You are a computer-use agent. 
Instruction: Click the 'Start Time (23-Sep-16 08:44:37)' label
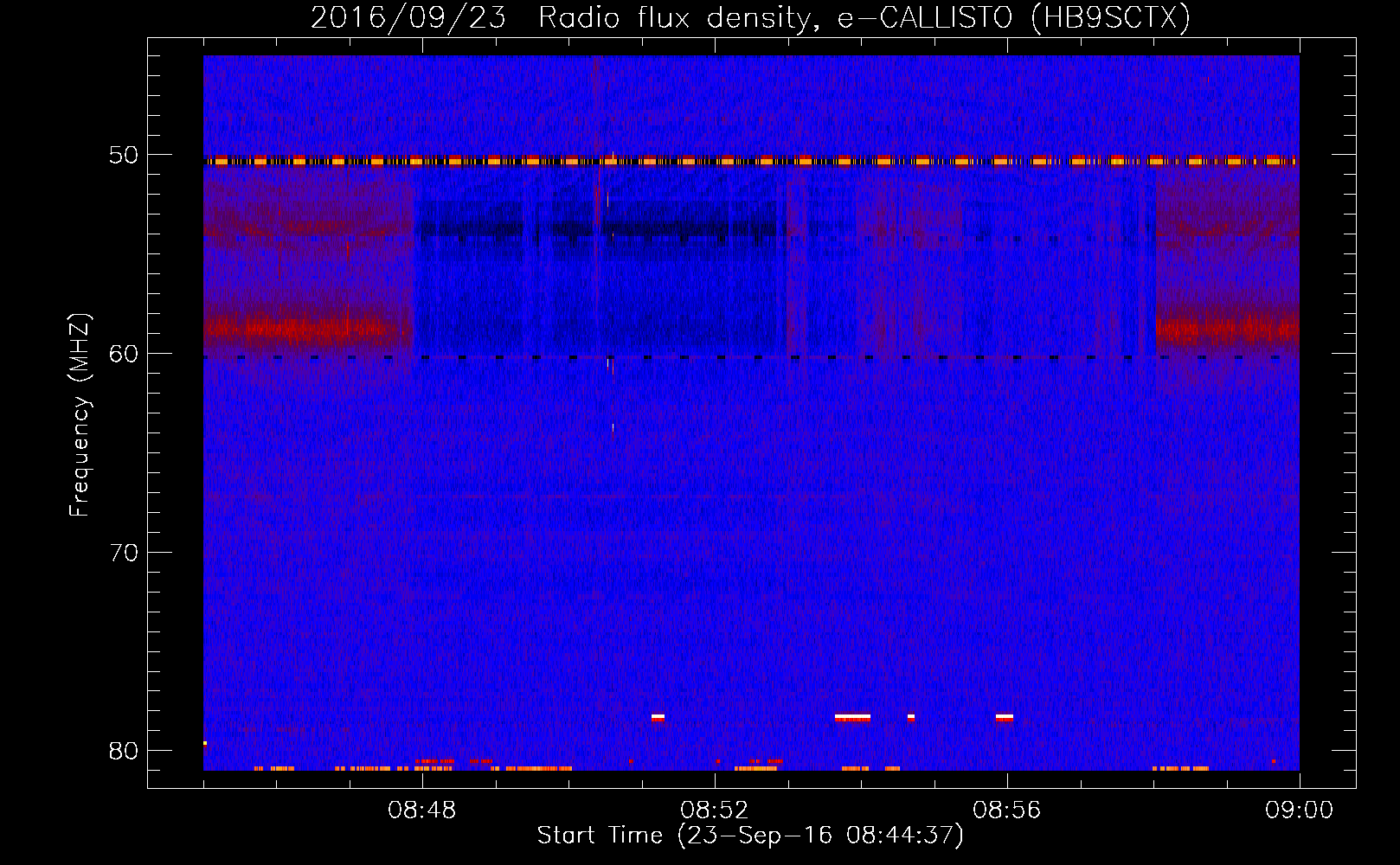click(750, 836)
